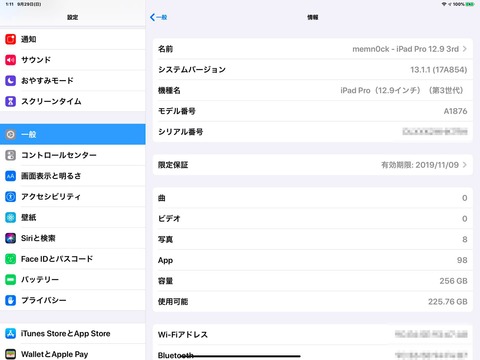Viewport: 480px width, 360px height.
Task: Tap the 画面表示と明るさ AA icon
Action: (x=10, y=176)
